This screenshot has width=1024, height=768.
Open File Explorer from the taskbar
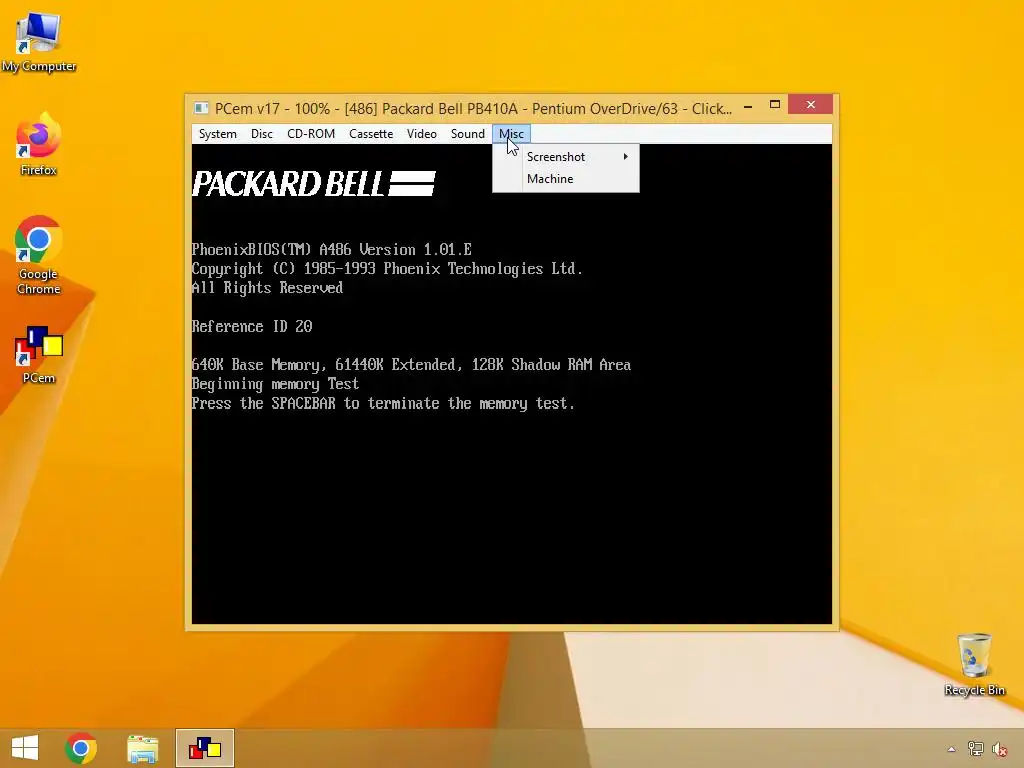coord(142,748)
